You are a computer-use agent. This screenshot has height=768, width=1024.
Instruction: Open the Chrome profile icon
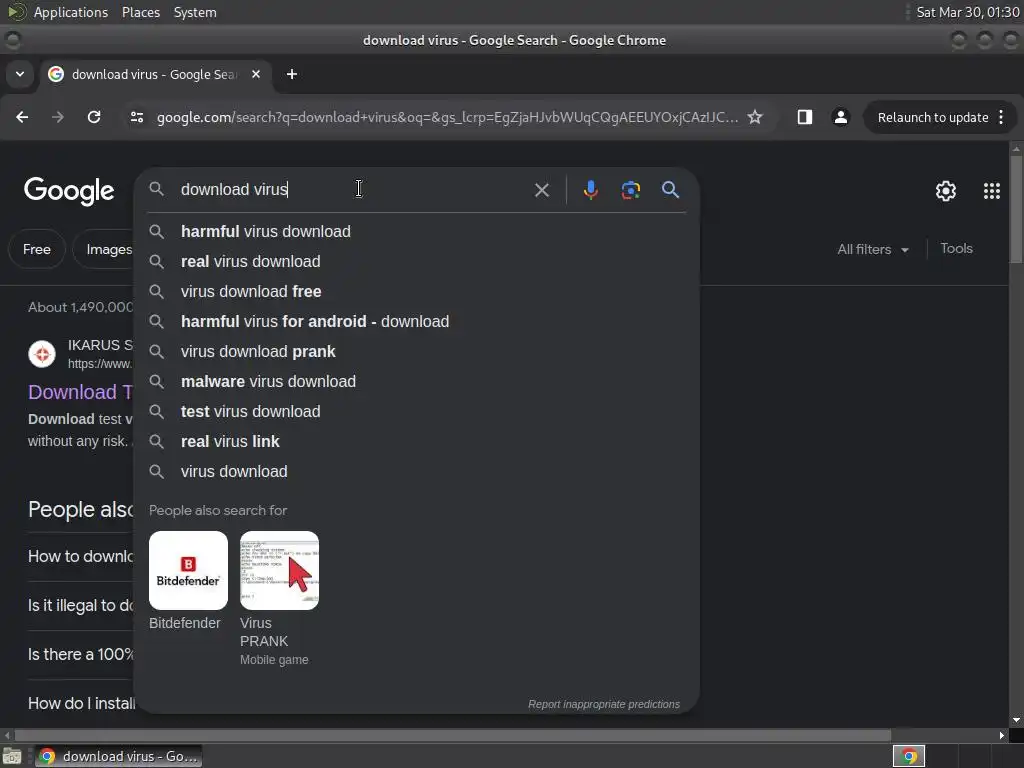click(x=840, y=117)
